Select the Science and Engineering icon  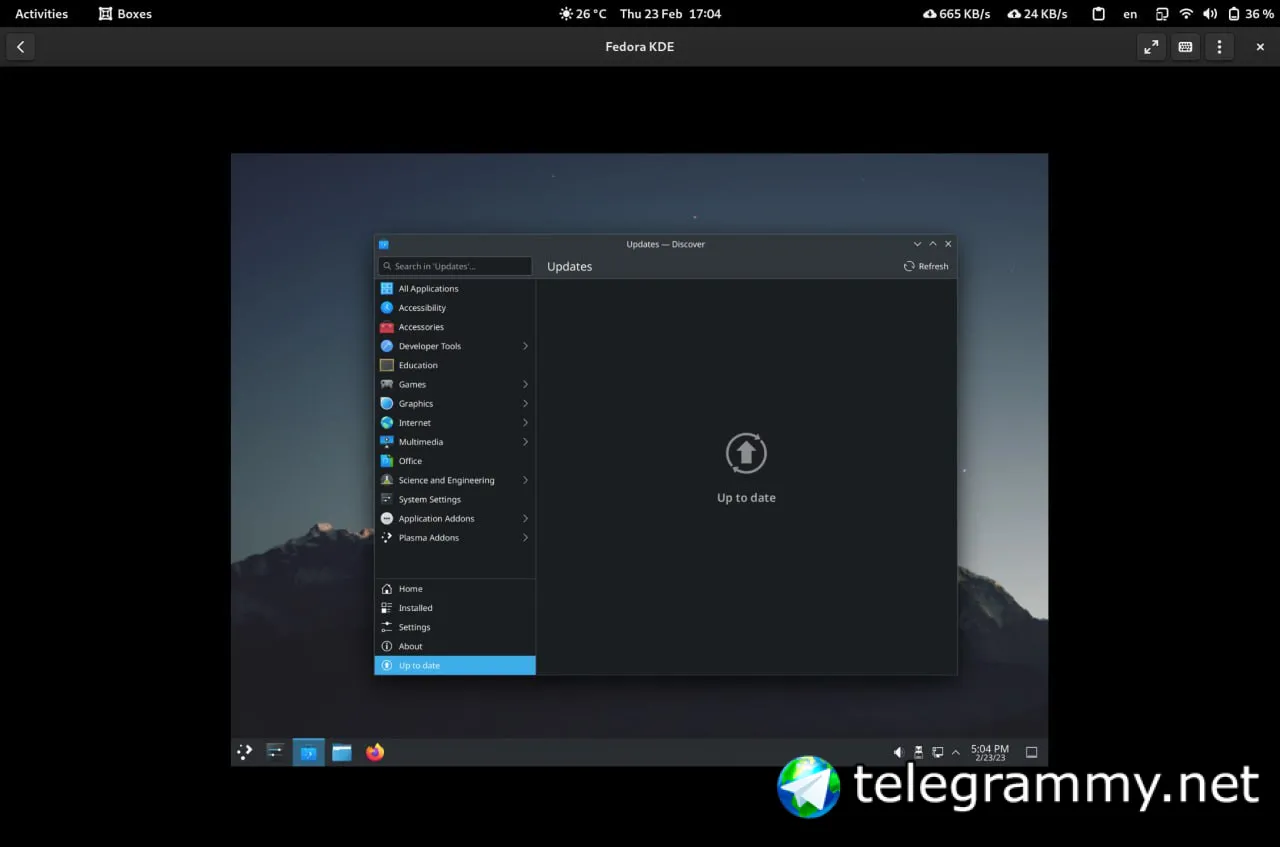click(387, 480)
